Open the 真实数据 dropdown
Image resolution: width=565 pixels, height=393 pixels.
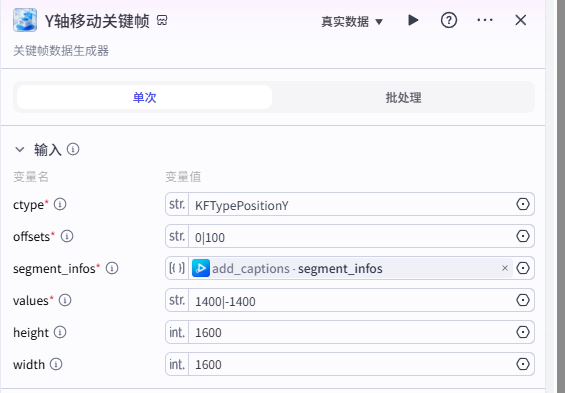[352, 22]
